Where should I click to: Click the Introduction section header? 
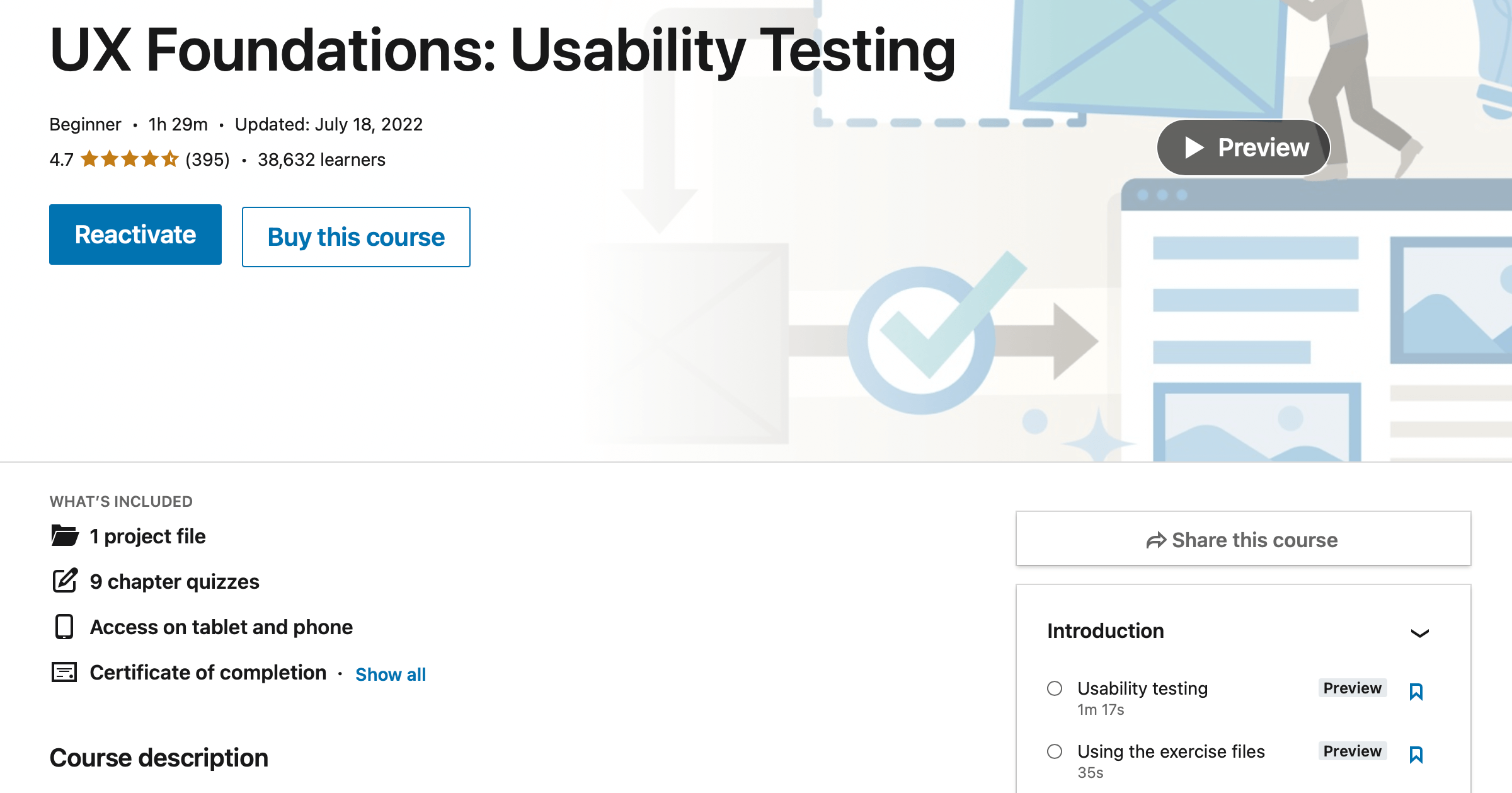pos(1106,631)
